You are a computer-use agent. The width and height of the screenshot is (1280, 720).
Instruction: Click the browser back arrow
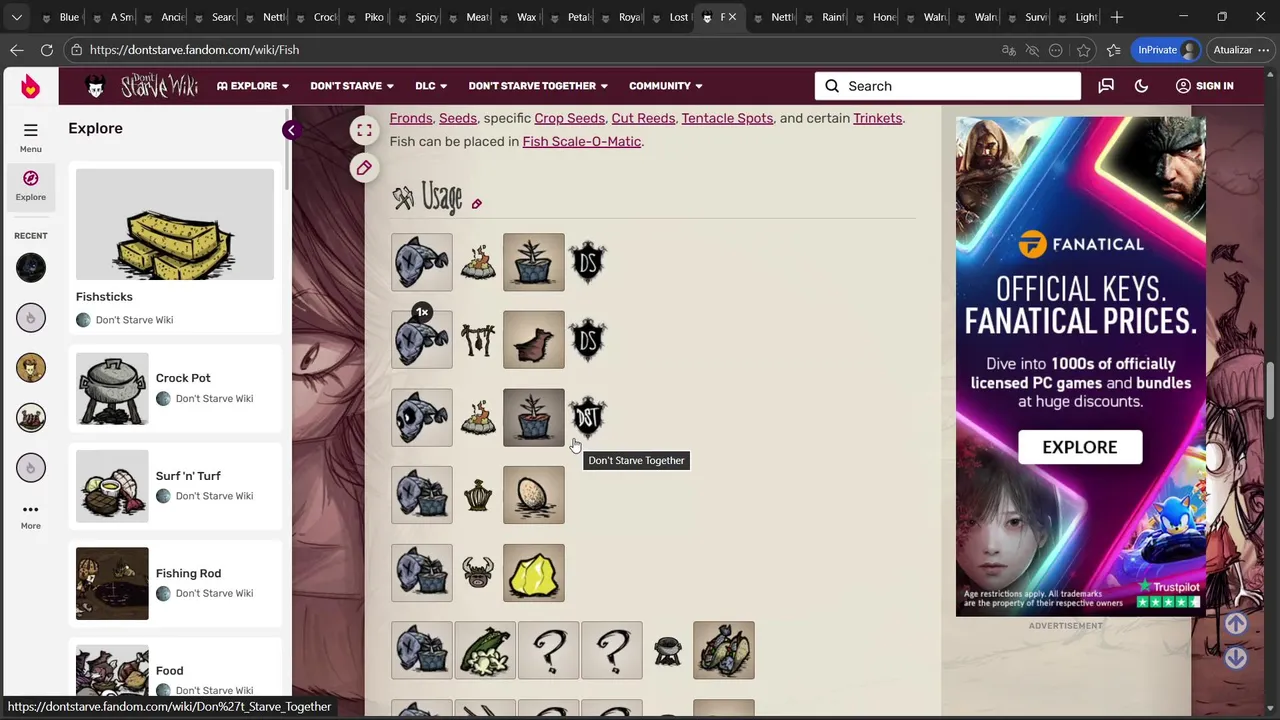[17, 50]
